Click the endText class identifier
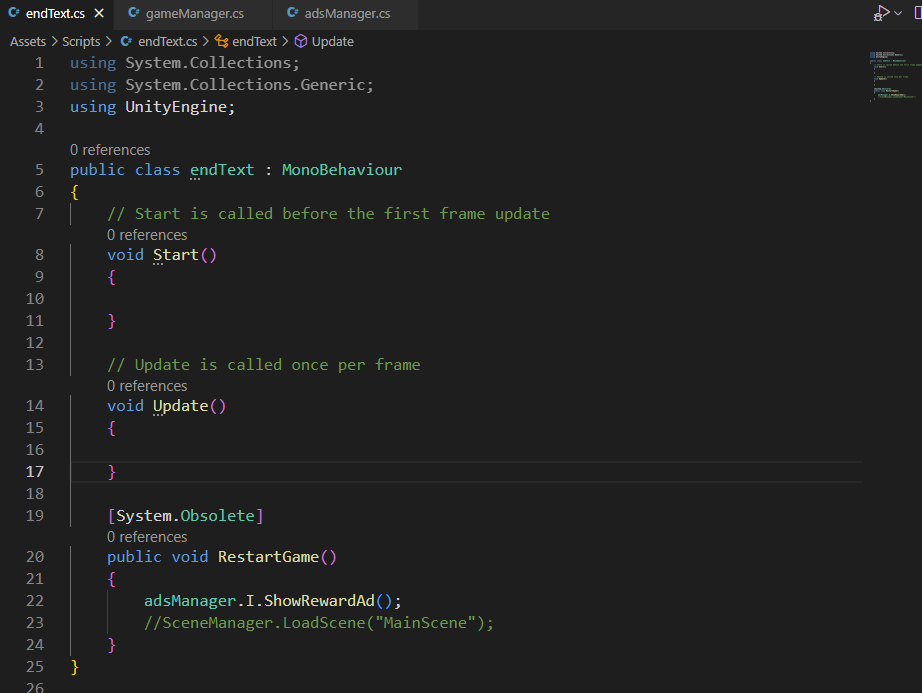Screen dimensions: 922x693 tap(222, 170)
